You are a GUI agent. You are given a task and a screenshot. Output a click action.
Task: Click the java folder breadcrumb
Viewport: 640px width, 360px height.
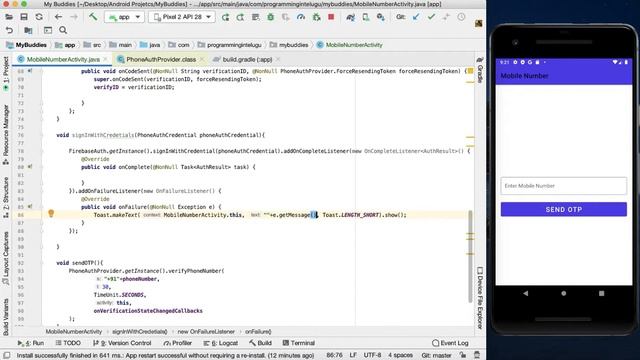pyautogui.click(x=150, y=45)
